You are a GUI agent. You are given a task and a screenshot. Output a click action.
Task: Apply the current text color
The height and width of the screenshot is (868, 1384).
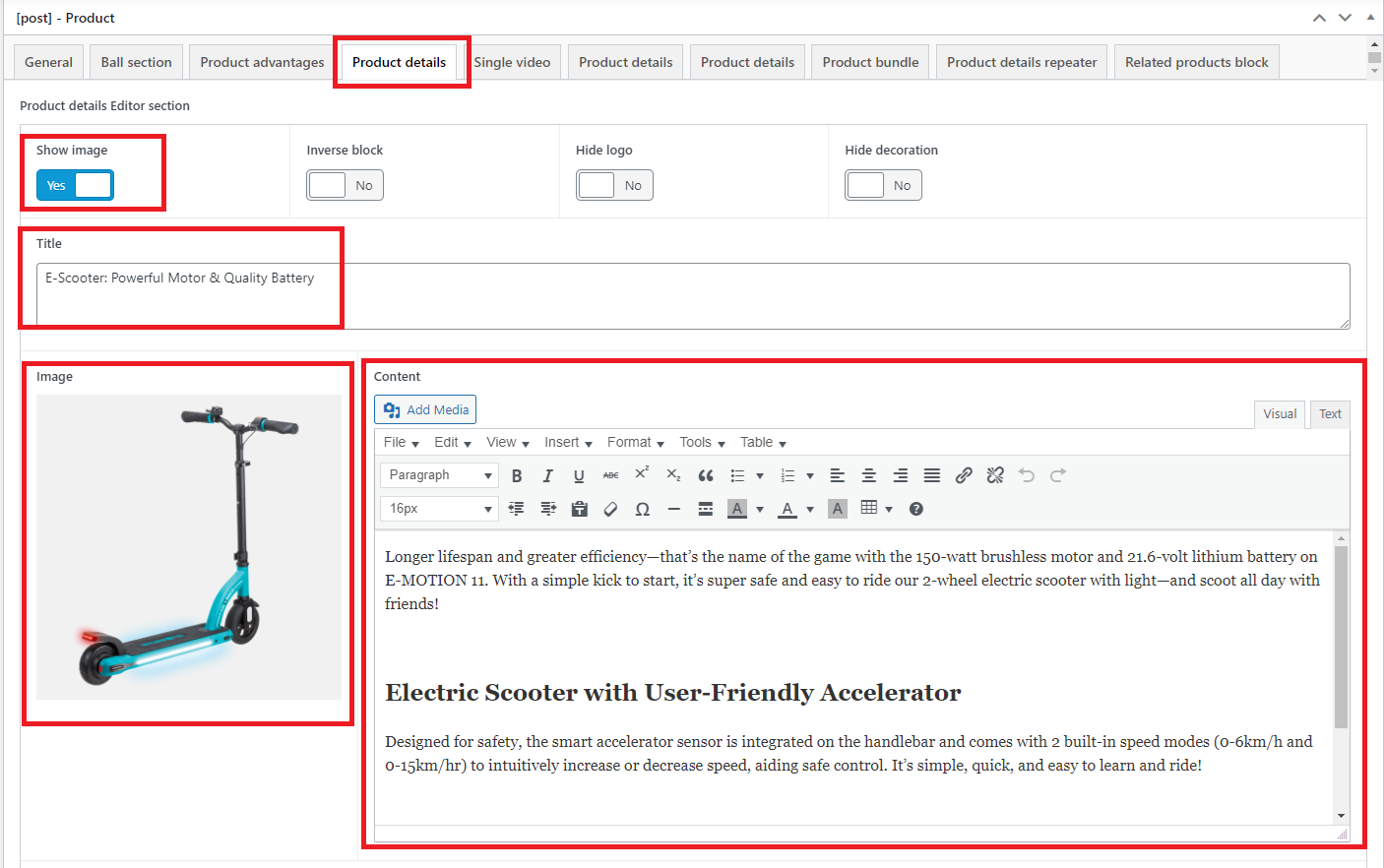787,509
